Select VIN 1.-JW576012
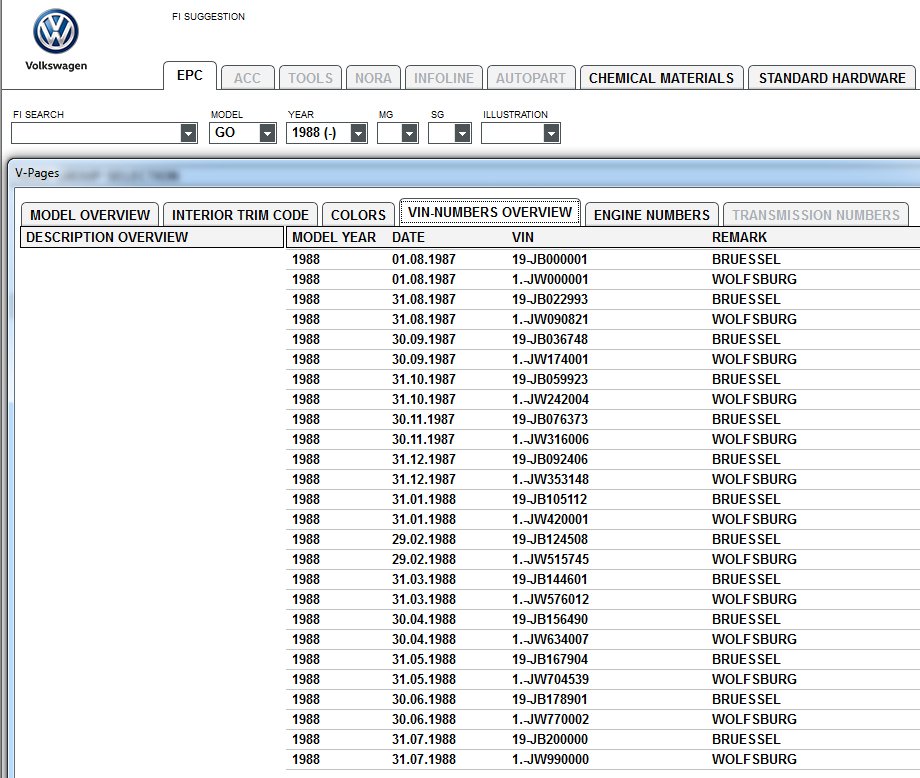Image resolution: width=920 pixels, height=778 pixels. coord(550,599)
